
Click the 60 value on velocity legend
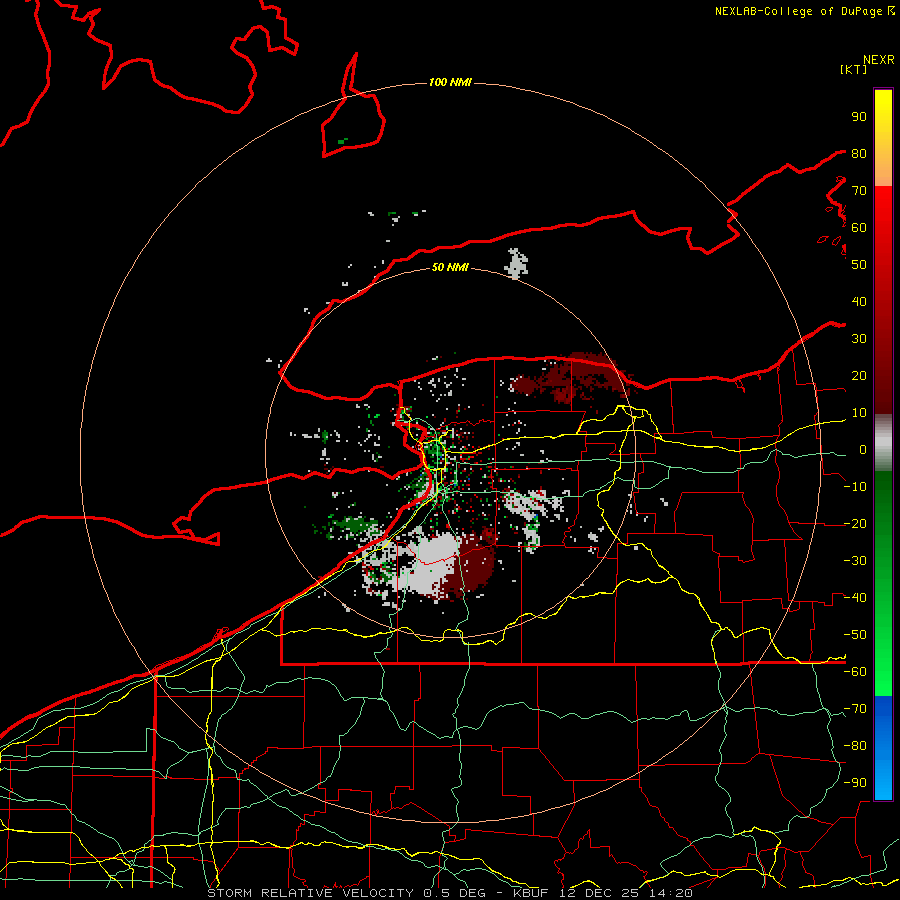859,228
